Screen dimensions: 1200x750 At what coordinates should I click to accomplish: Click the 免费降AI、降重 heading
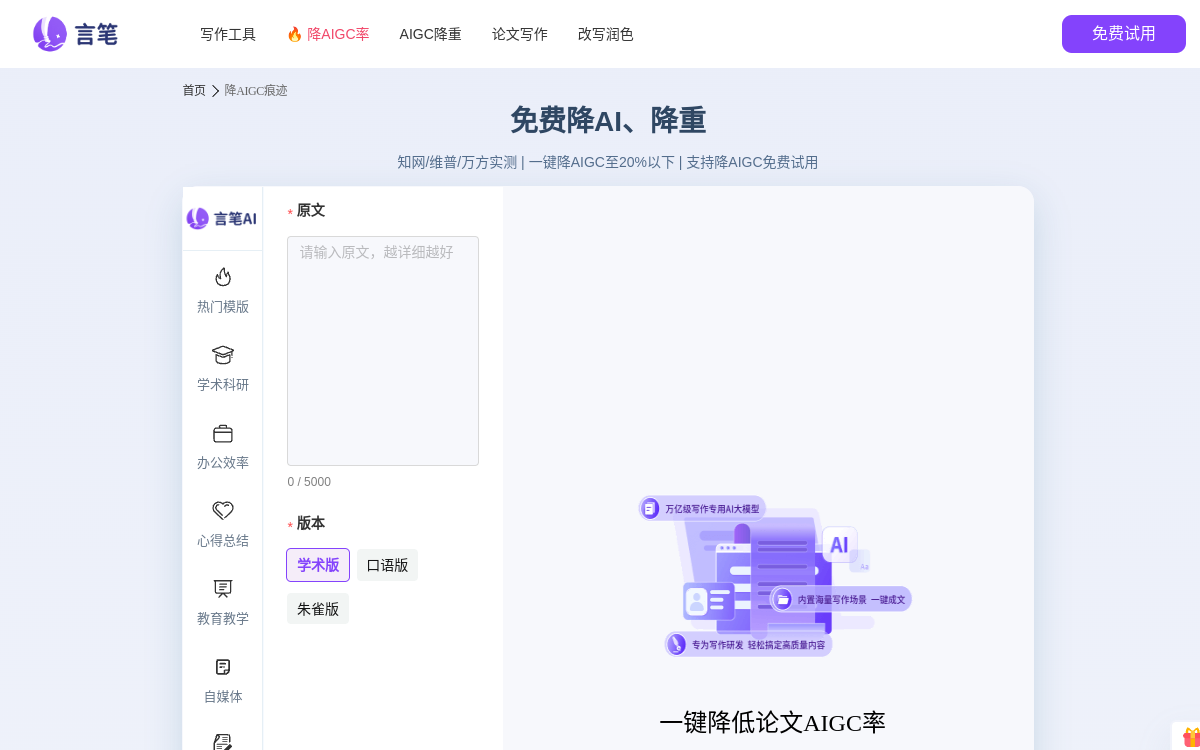(608, 120)
